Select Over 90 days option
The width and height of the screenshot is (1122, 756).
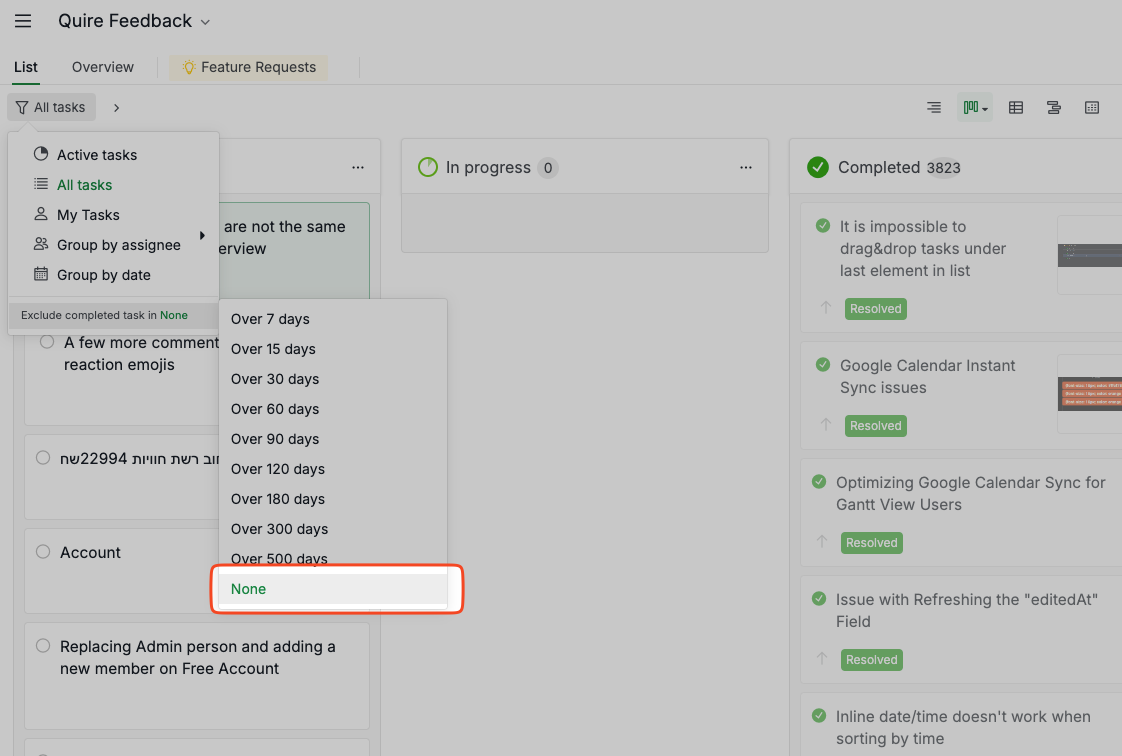(333, 439)
